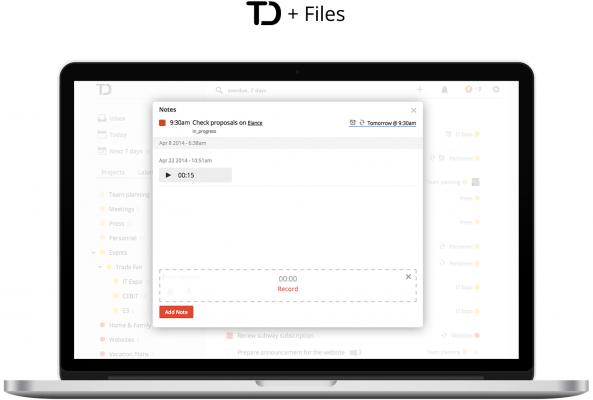Collapse the Trade Fair sub-project arrow
This screenshot has height=400, width=593.
click(x=100, y=267)
